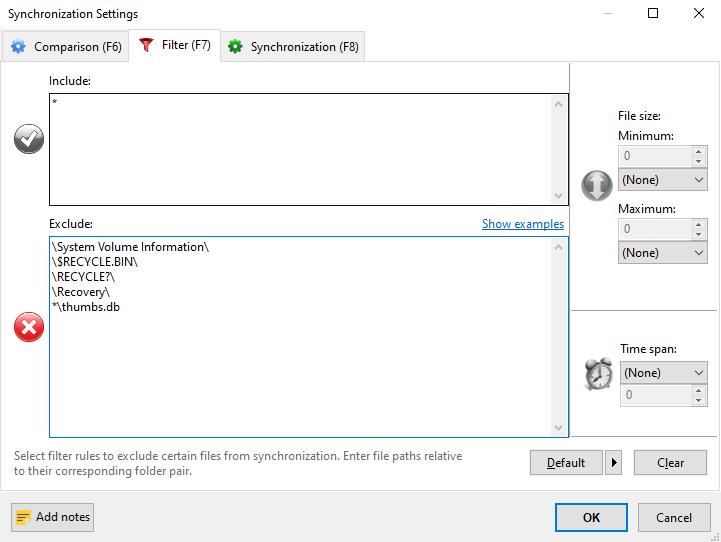Click the \$RECYCLE.BIN\ exclude entry
The width and height of the screenshot is (721, 542).
(x=95, y=262)
